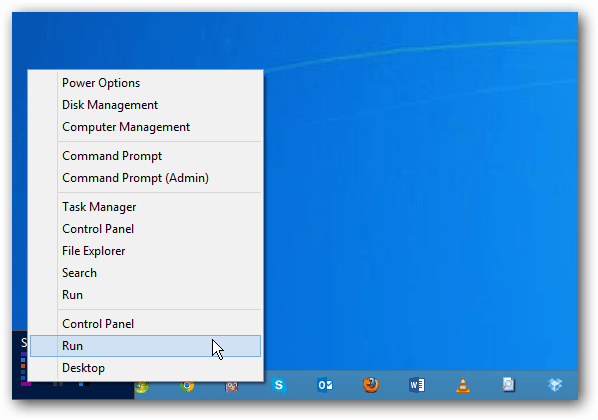Open VLC media player cone icon
The image size is (598, 420).
[x=463, y=385]
